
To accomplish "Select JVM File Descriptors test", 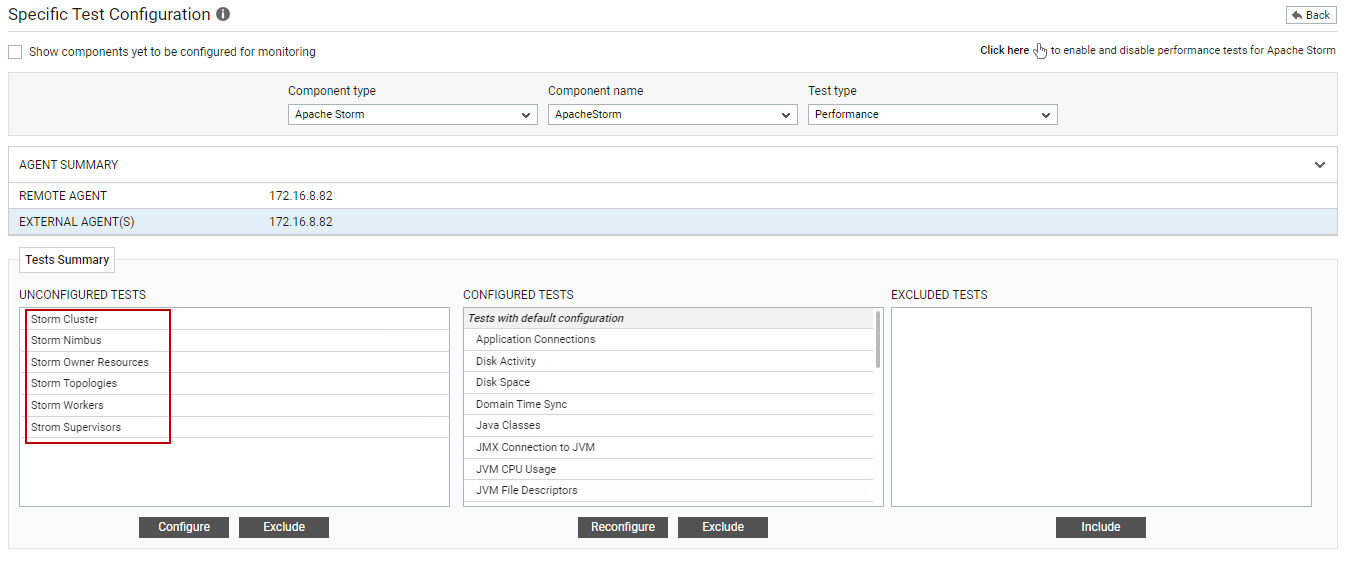I will point(669,491).
